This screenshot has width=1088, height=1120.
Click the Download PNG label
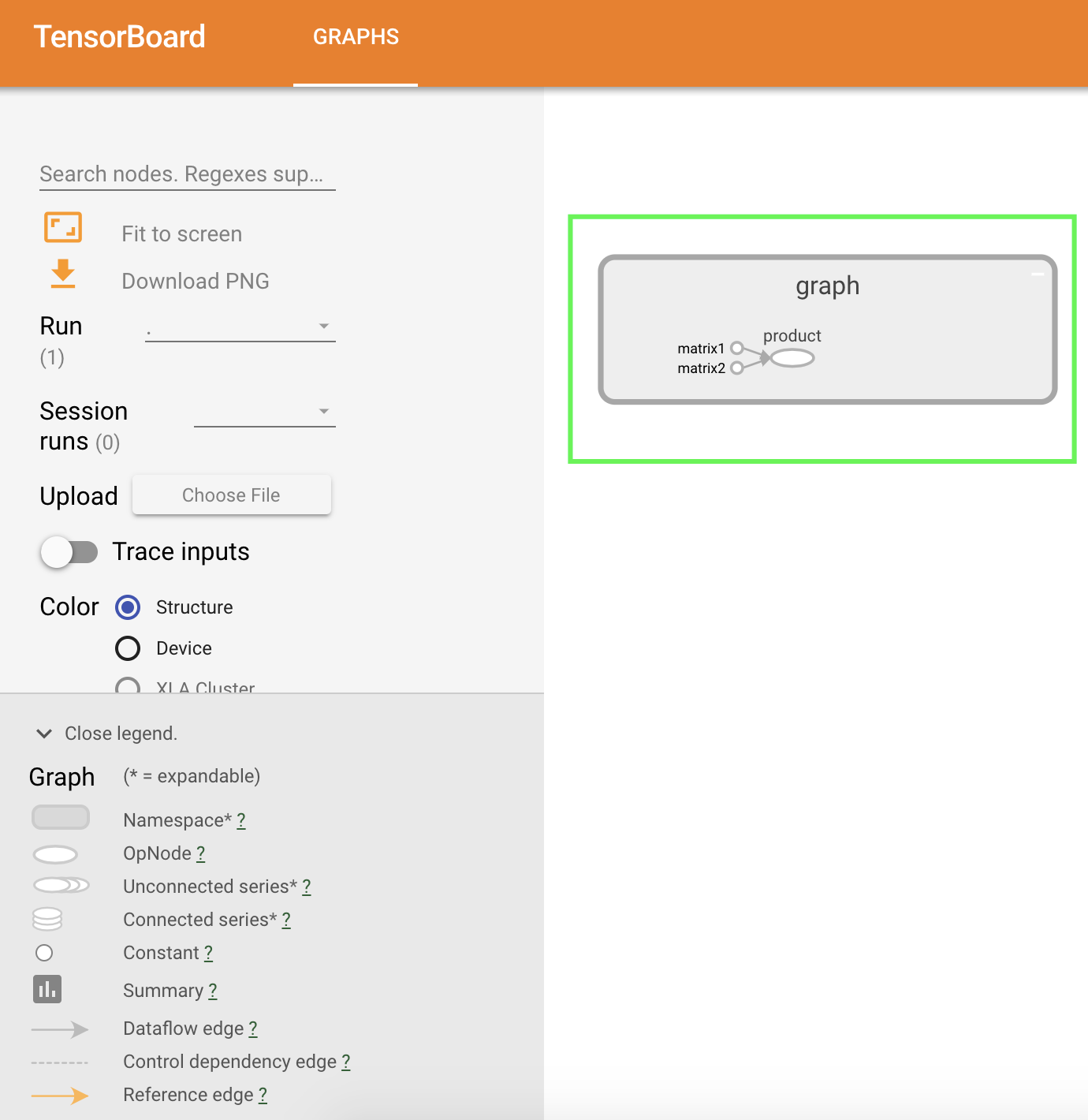coord(196,282)
